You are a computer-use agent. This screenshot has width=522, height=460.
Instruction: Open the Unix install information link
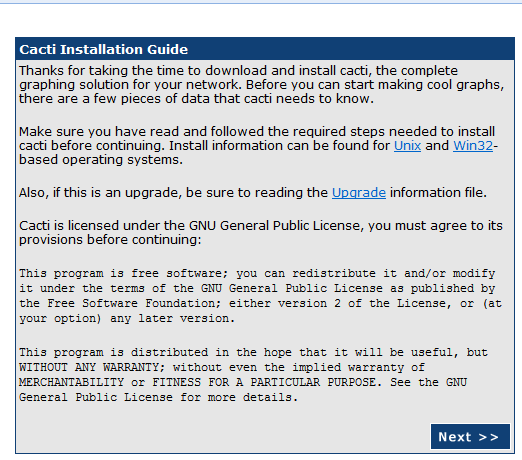(x=407, y=146)
